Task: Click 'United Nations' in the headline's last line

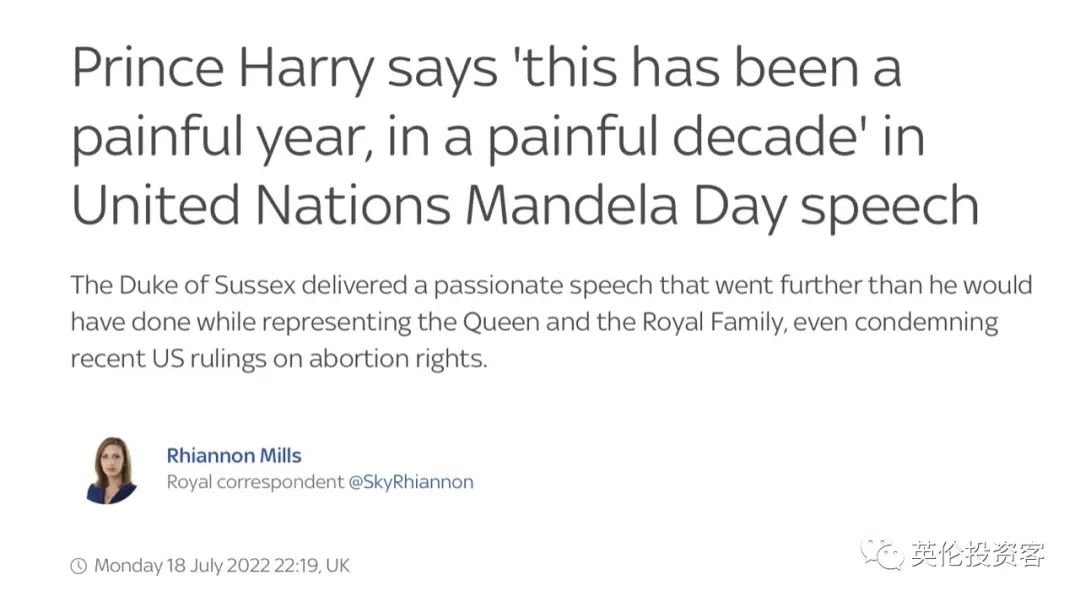Action: pyautogui.click(x=261, y=205)
